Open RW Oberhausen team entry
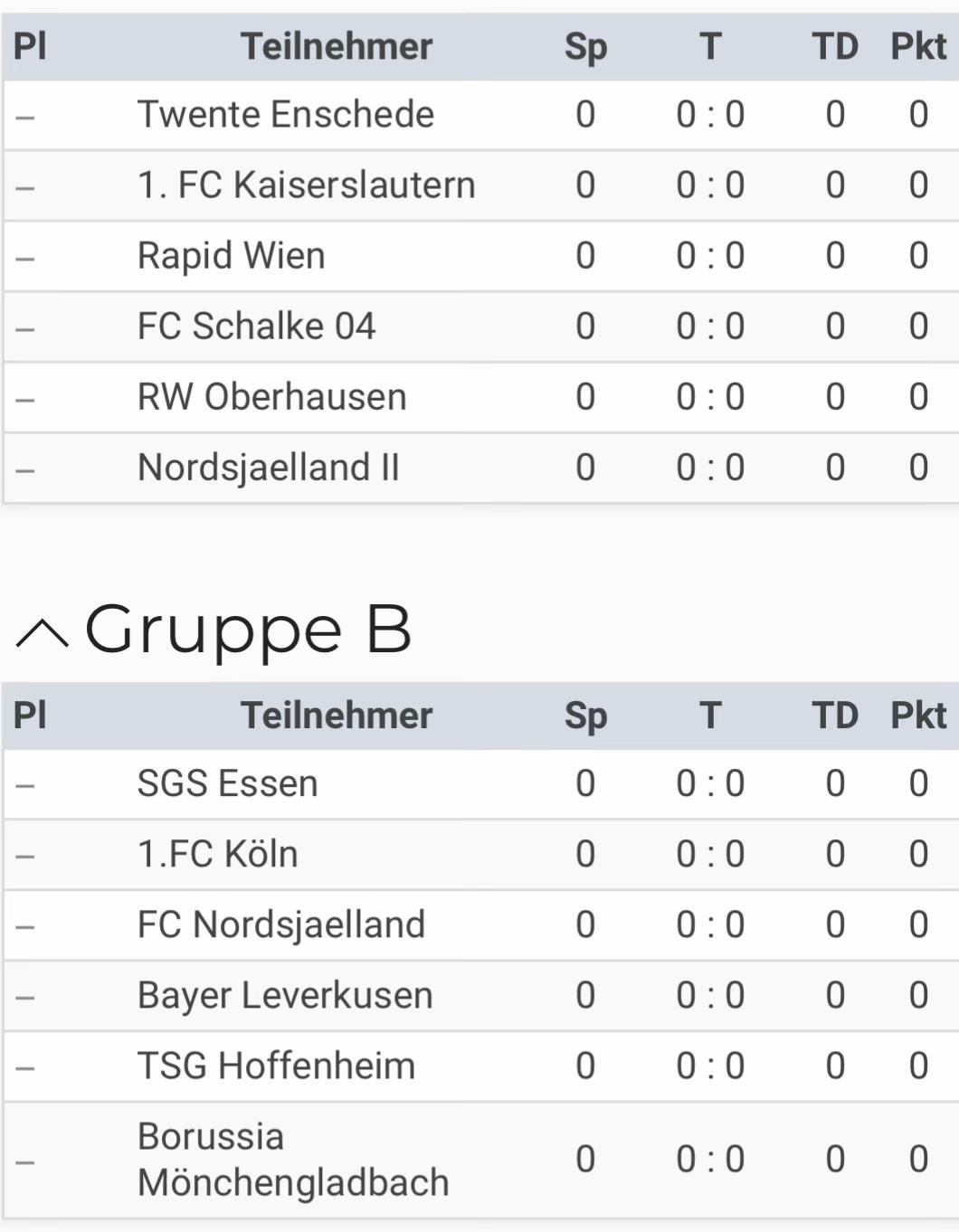The height and width of the screenshot is (1232, 959). [481, 397]
